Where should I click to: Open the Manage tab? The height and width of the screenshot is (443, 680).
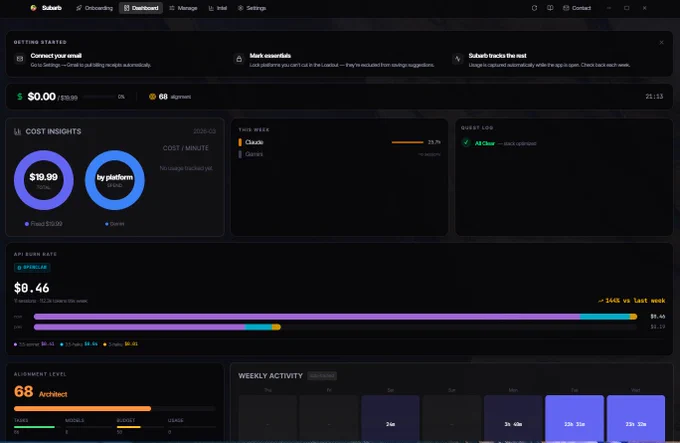183,8
